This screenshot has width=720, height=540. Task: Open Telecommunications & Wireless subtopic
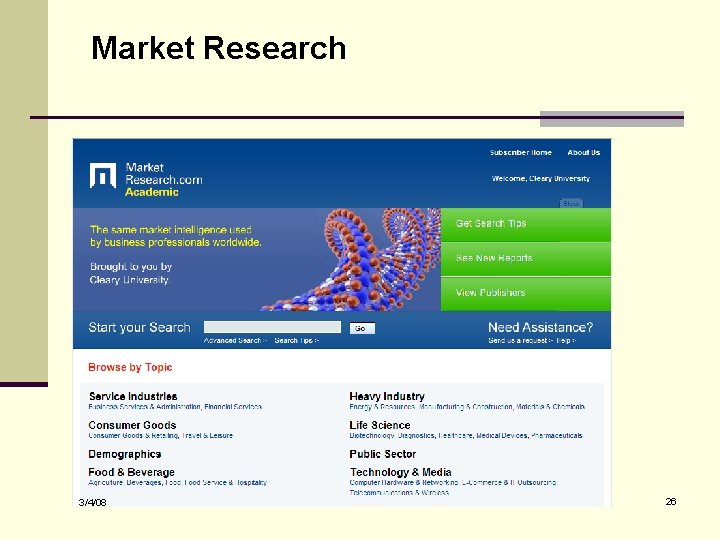point(399,493)
